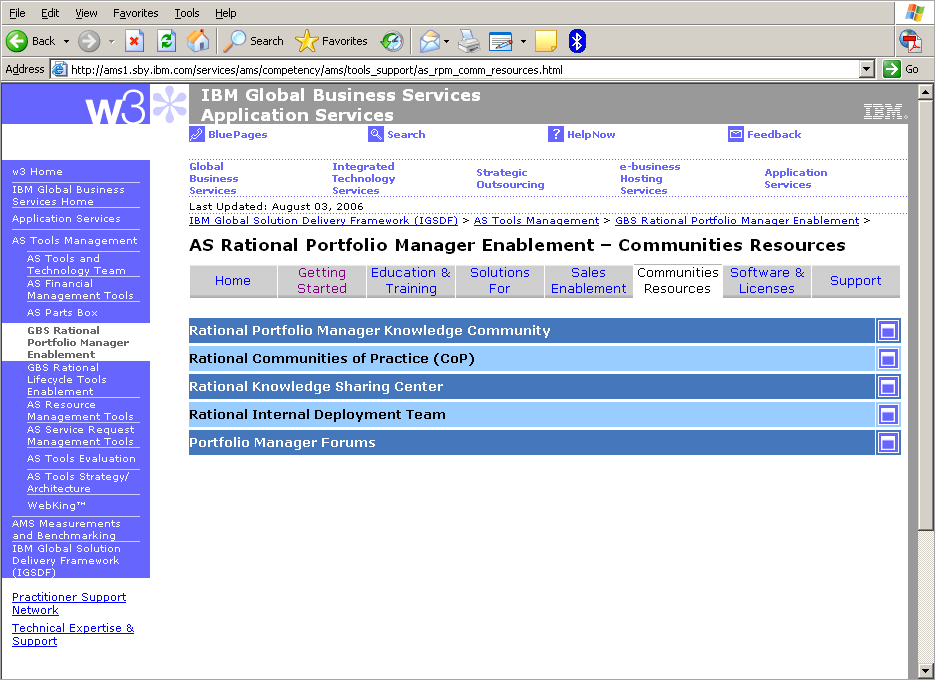935x680 pixels.
Task: Expand Rational Communities of Practice (CoP) section
Action: coord(888,359)
